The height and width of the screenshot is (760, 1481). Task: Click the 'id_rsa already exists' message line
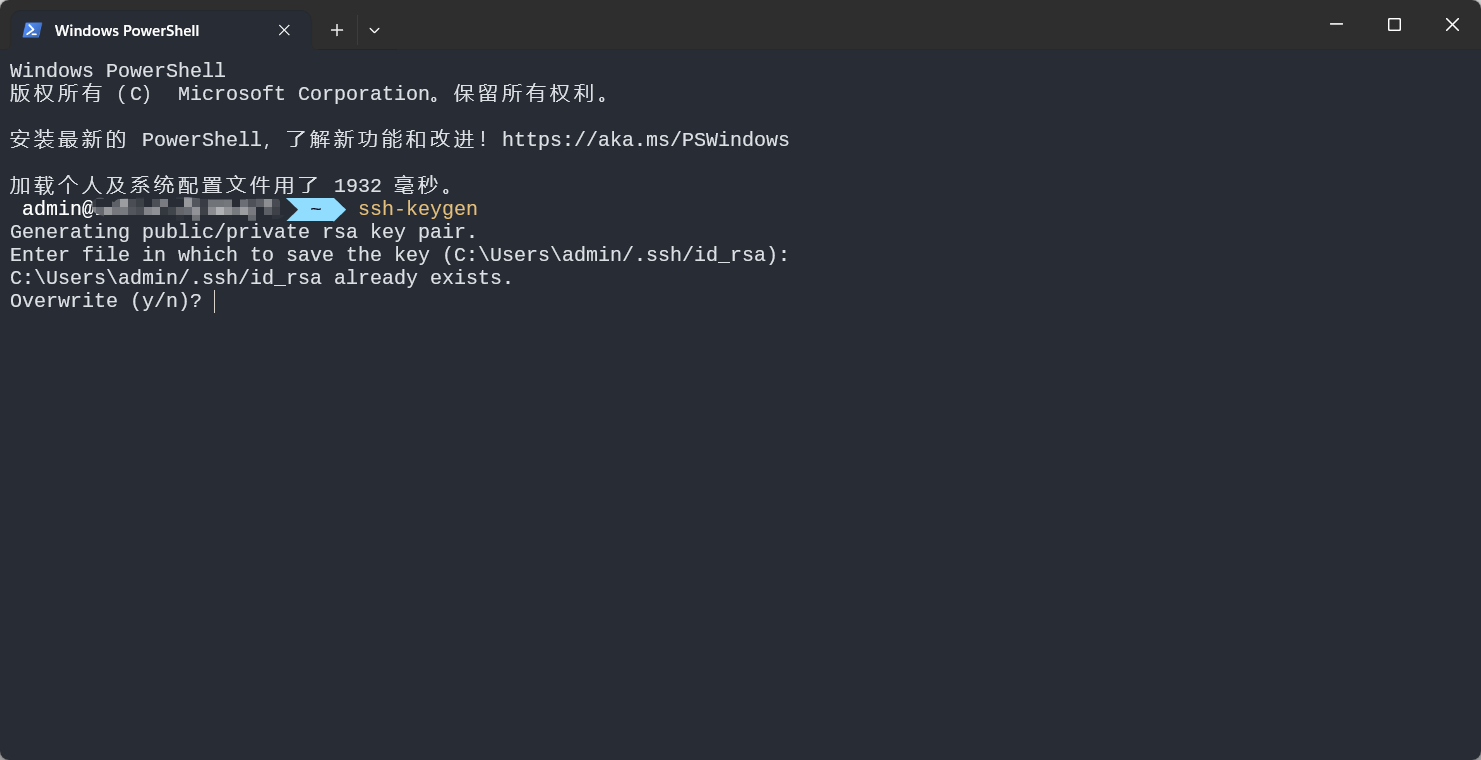click(x=261, y=278)
